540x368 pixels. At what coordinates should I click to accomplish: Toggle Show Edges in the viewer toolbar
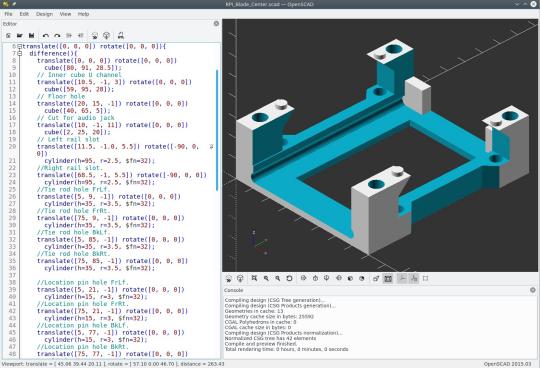tap(425, 278)
